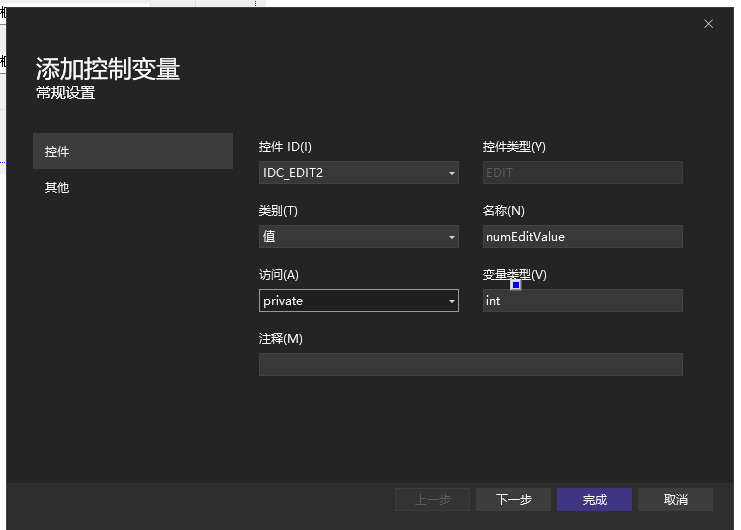Click the disabled 控件类型 EDIT field
741x530 pixels.
[x=583, y=172]
